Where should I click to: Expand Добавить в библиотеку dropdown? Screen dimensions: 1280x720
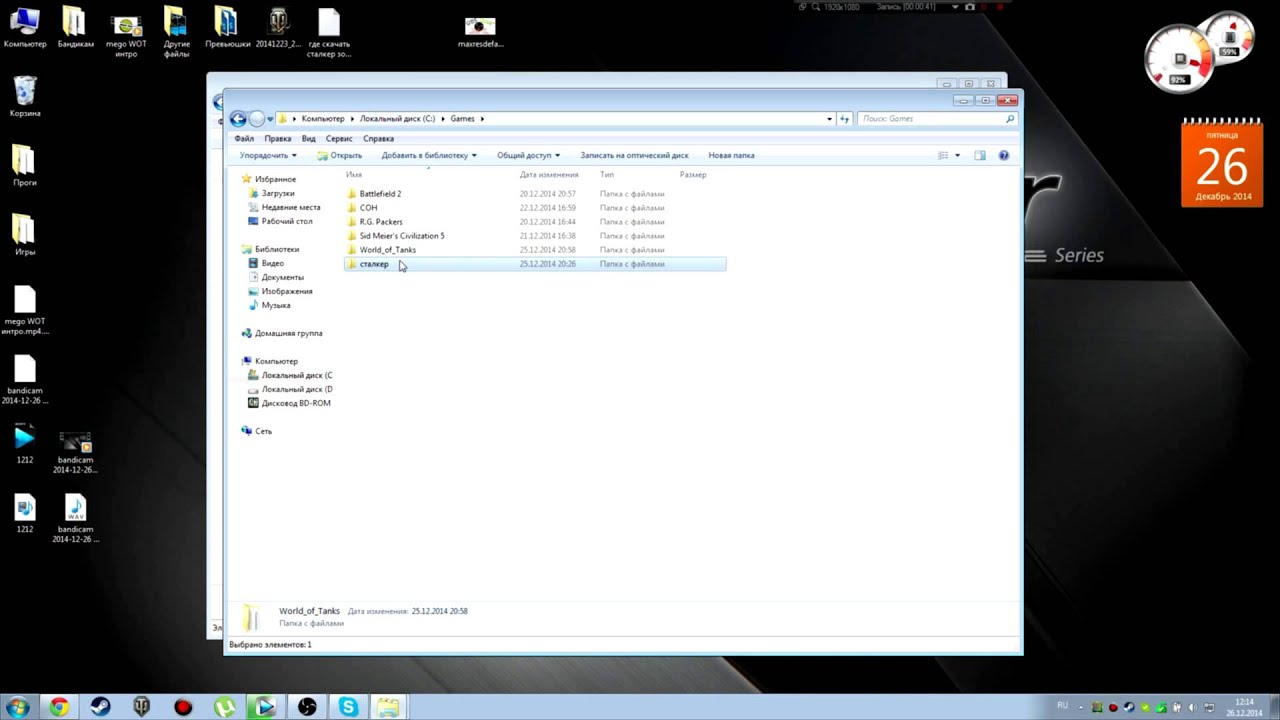tap(429, 155)
